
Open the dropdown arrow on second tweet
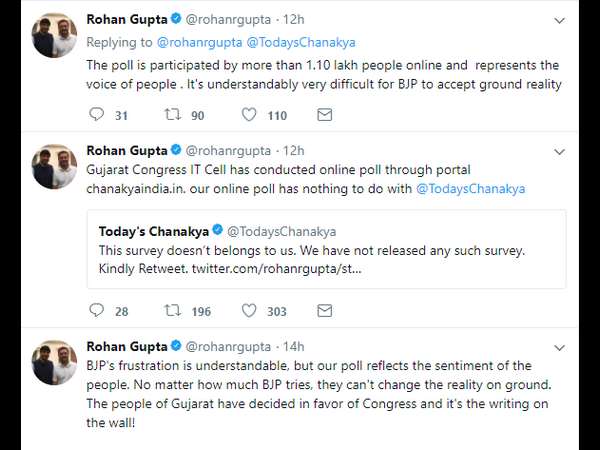click(x=558, y=151)
